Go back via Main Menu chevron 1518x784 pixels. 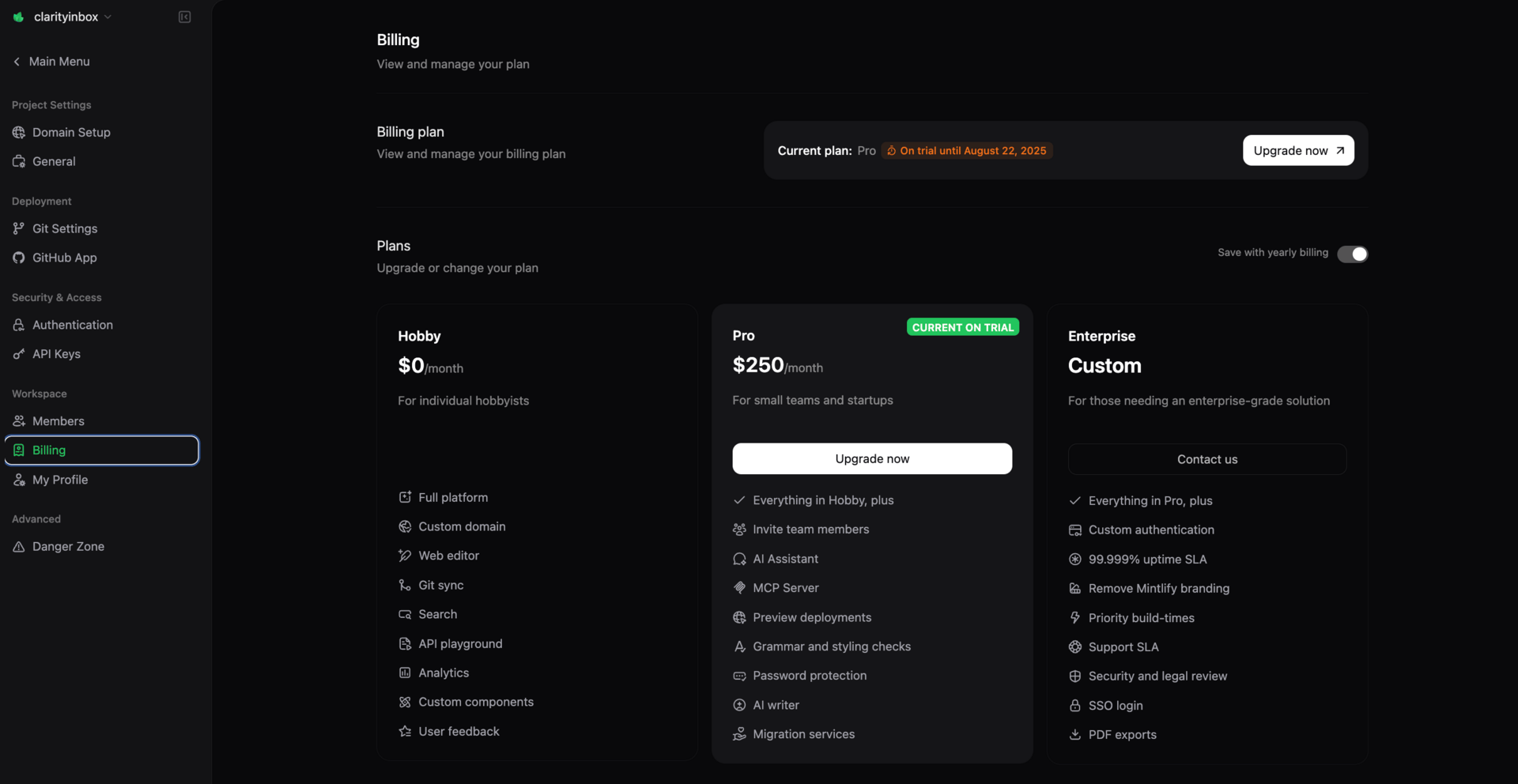point(17,62)
